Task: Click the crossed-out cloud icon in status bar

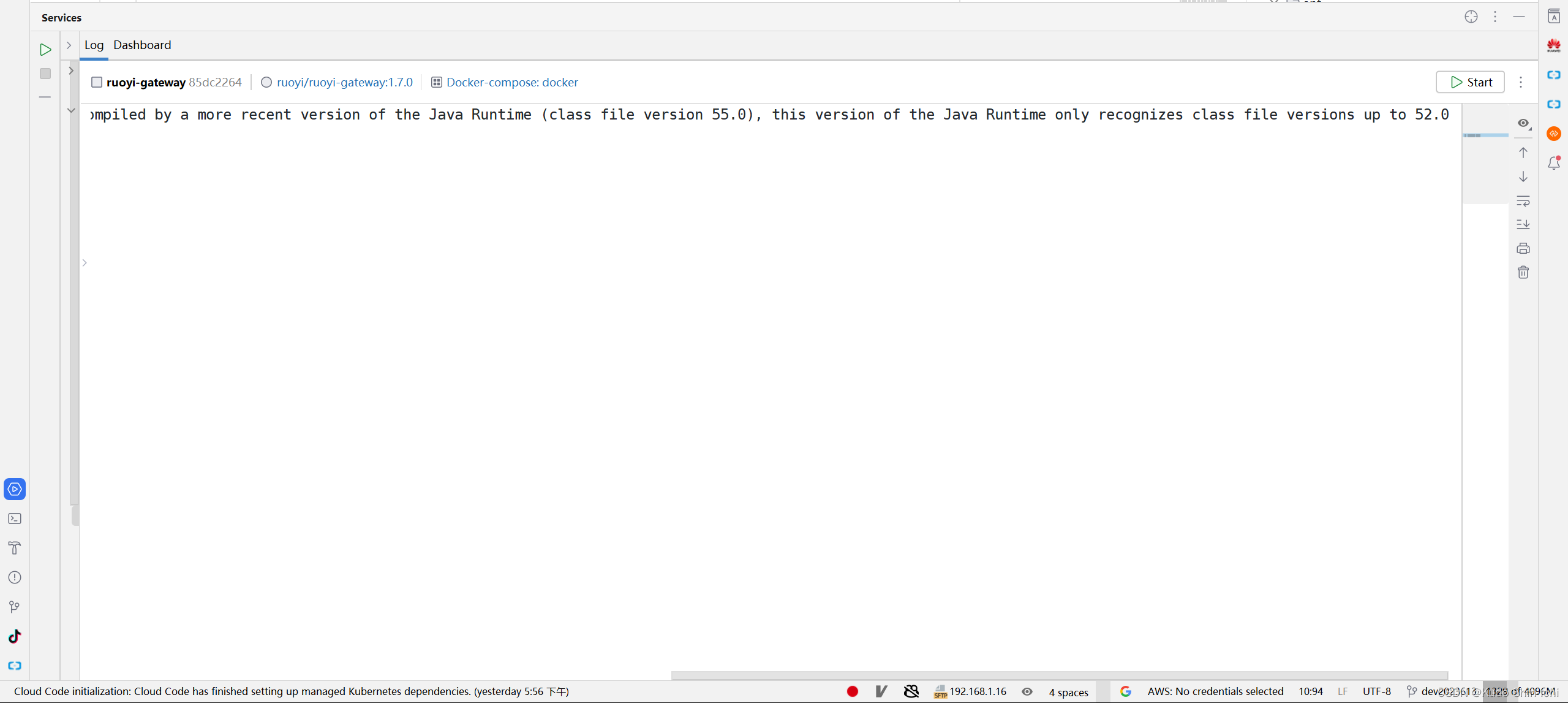Action: [x=911, y=691]
